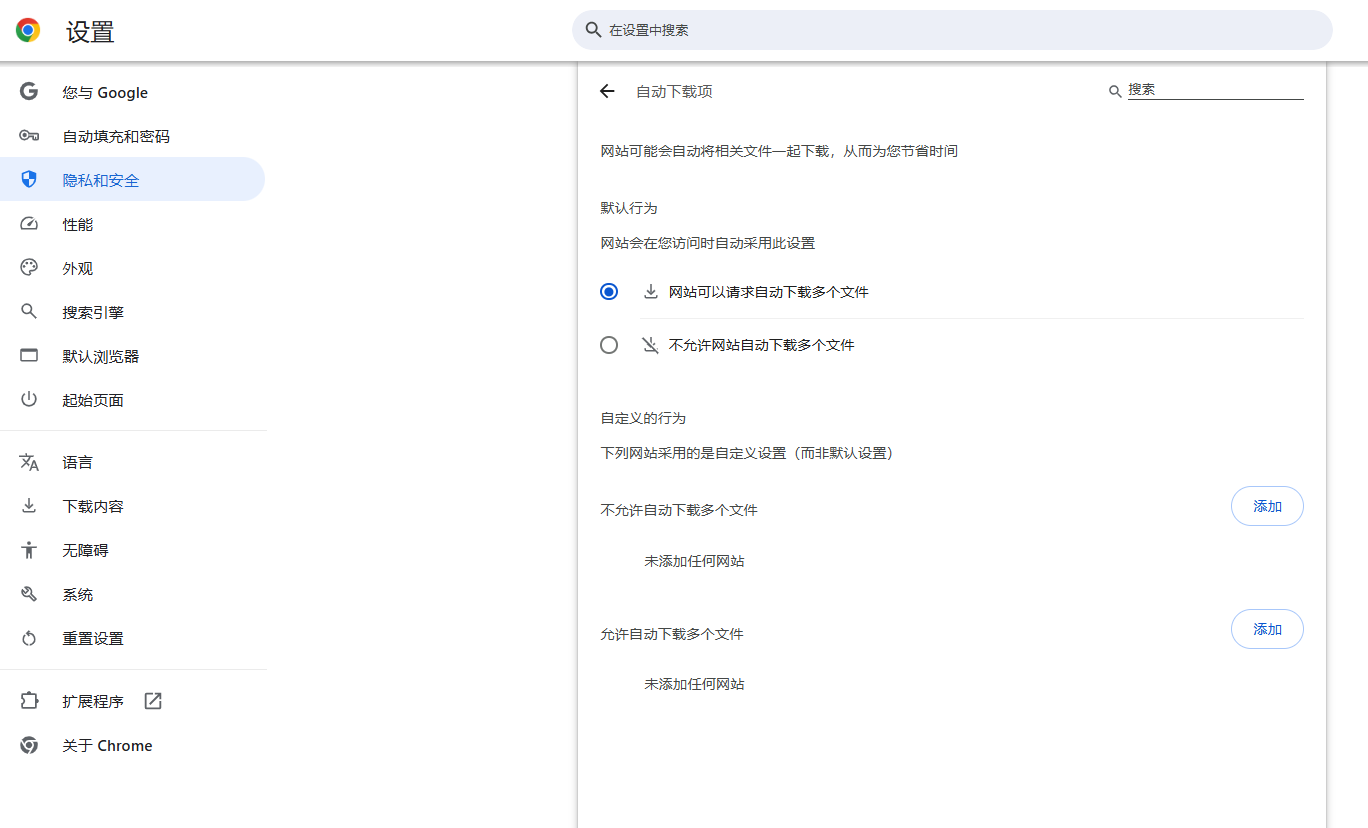This screenshot has height=828, width=1368.
Task: Click the accessibility figure icon for 无障碍
Action: pos(29,550)
